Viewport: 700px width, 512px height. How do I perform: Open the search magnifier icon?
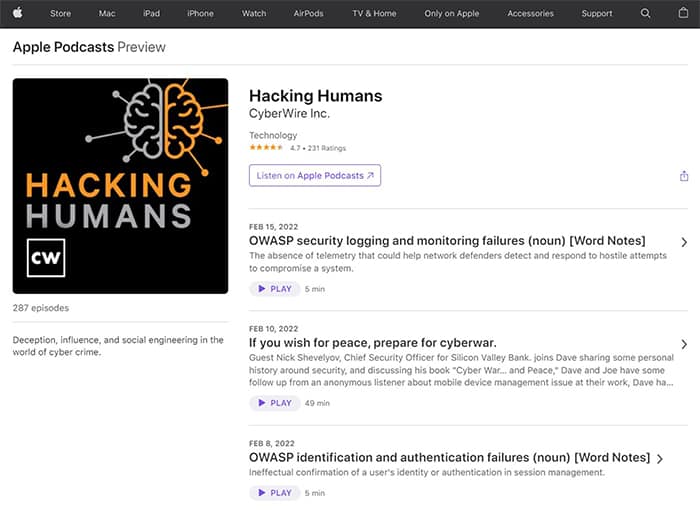point(645,13)
